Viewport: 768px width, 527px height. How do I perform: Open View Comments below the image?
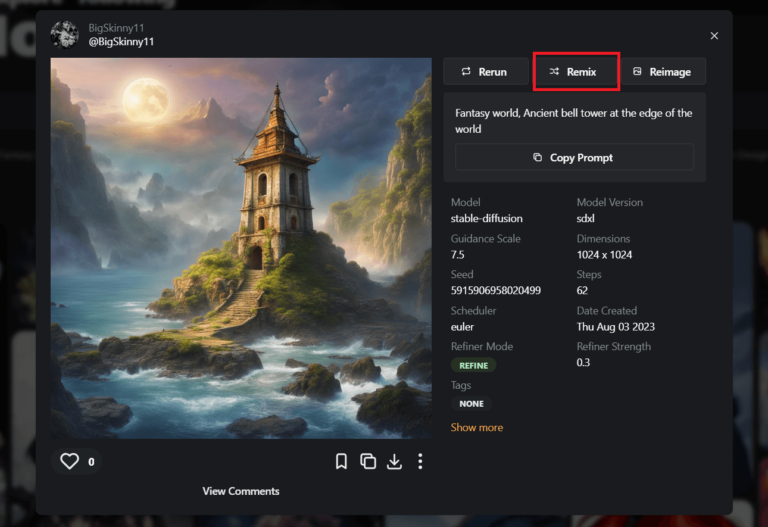tap(241, 491)
